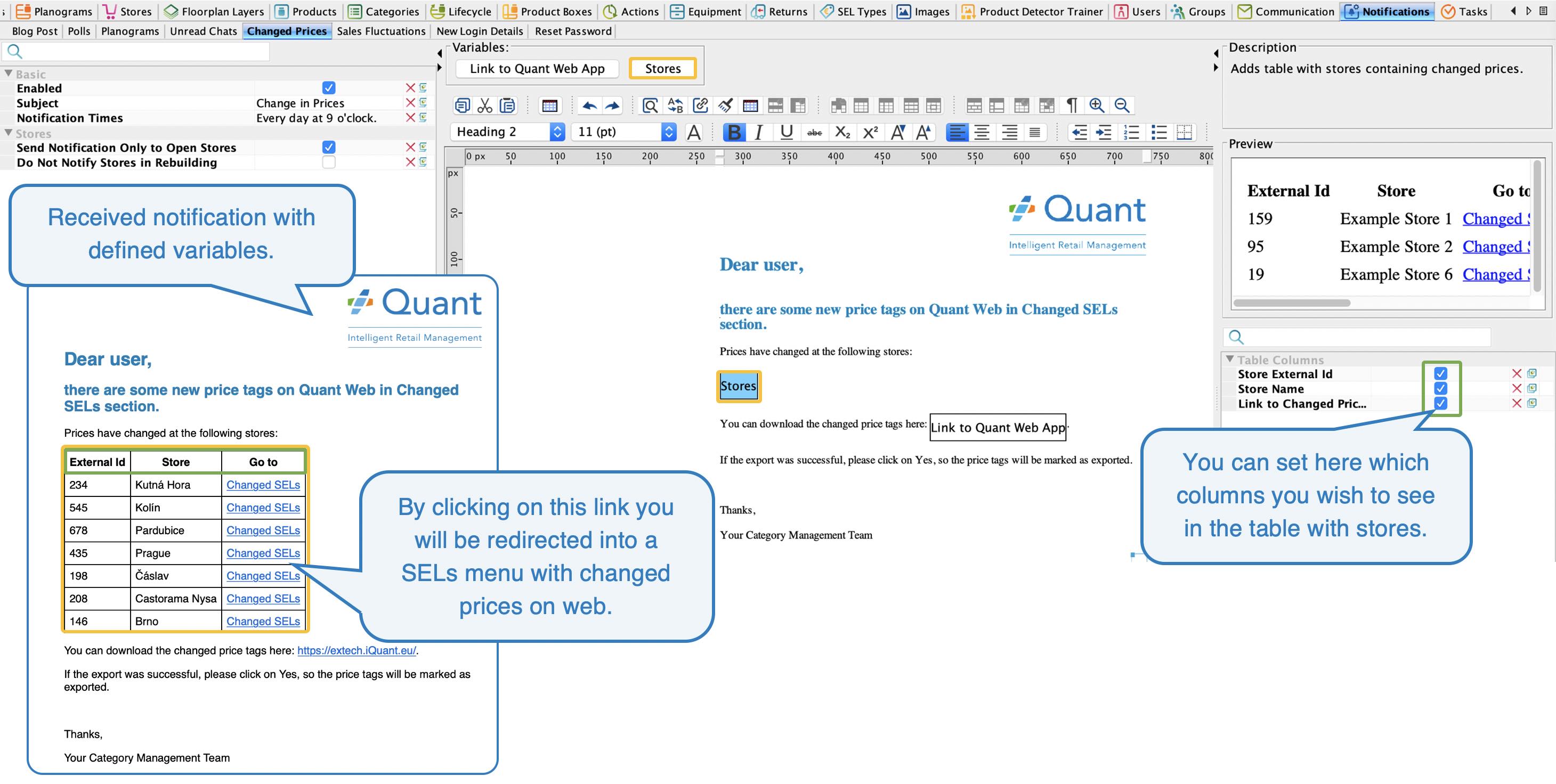This screenshot has width=1556, height=784.
Task: Open Find with the magnifier icon
Action: tap(651, 105)
